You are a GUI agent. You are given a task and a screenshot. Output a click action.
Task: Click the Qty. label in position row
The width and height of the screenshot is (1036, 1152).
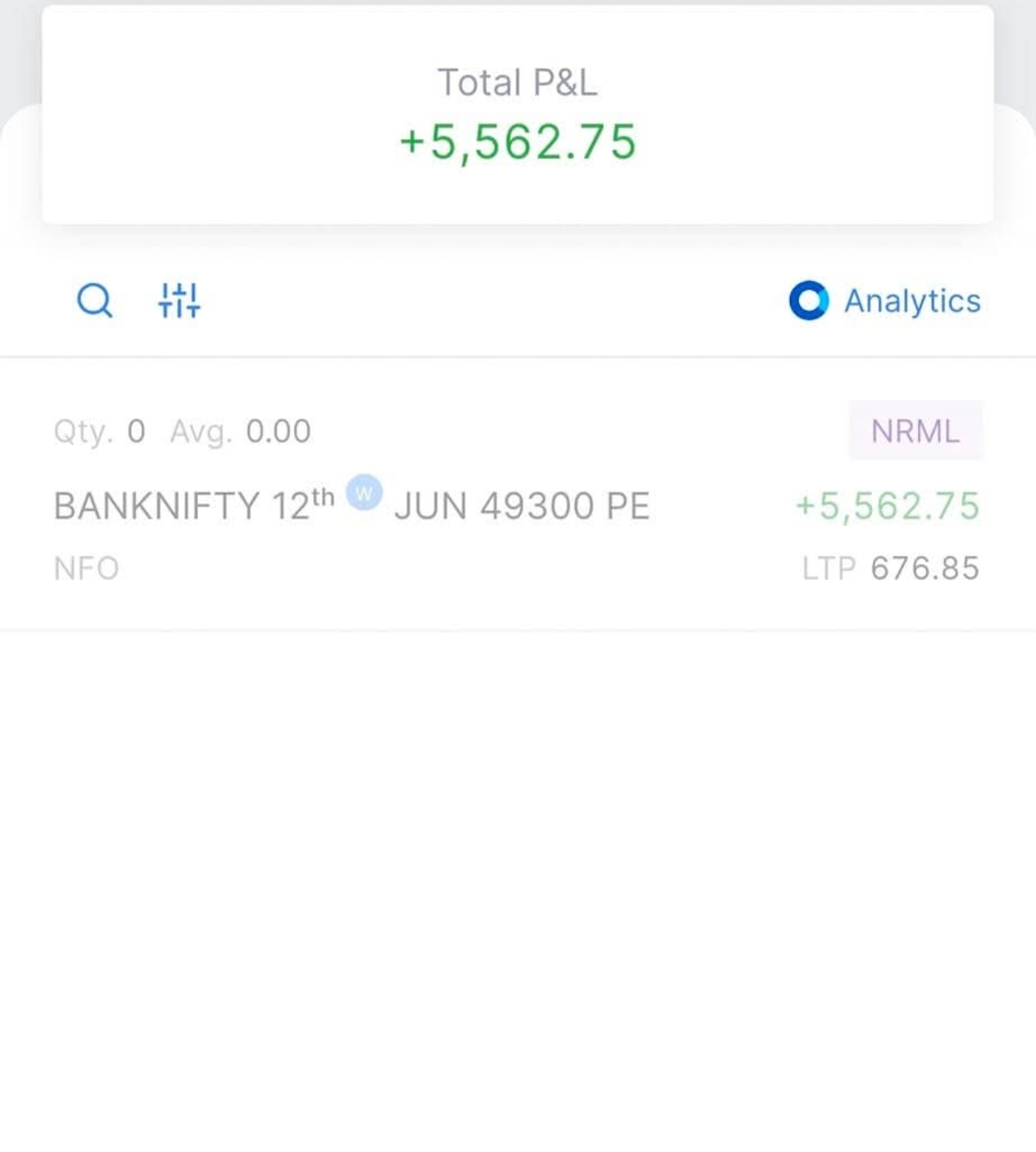tap(83, 431)
